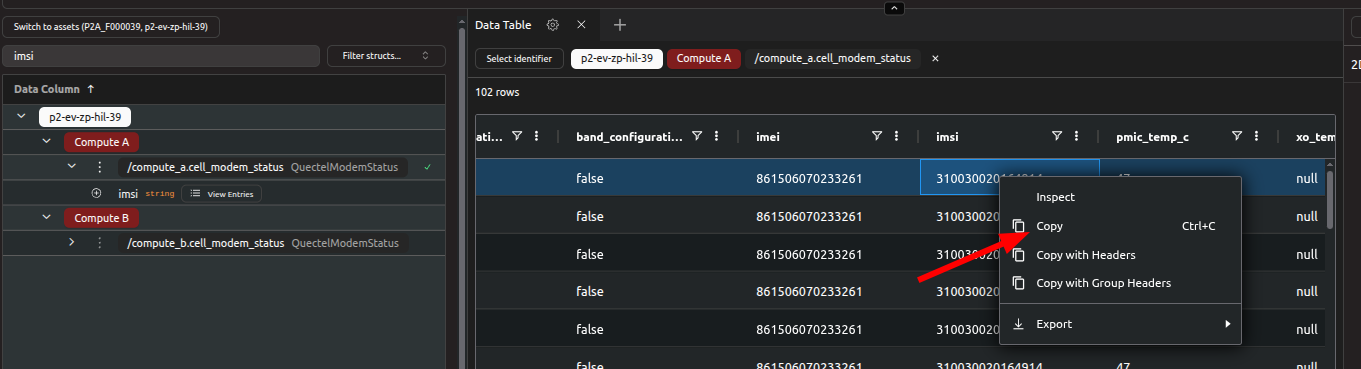Click Compute A label in tree
The height and width of the screenshot is (369, 1361).
(102, 142)
